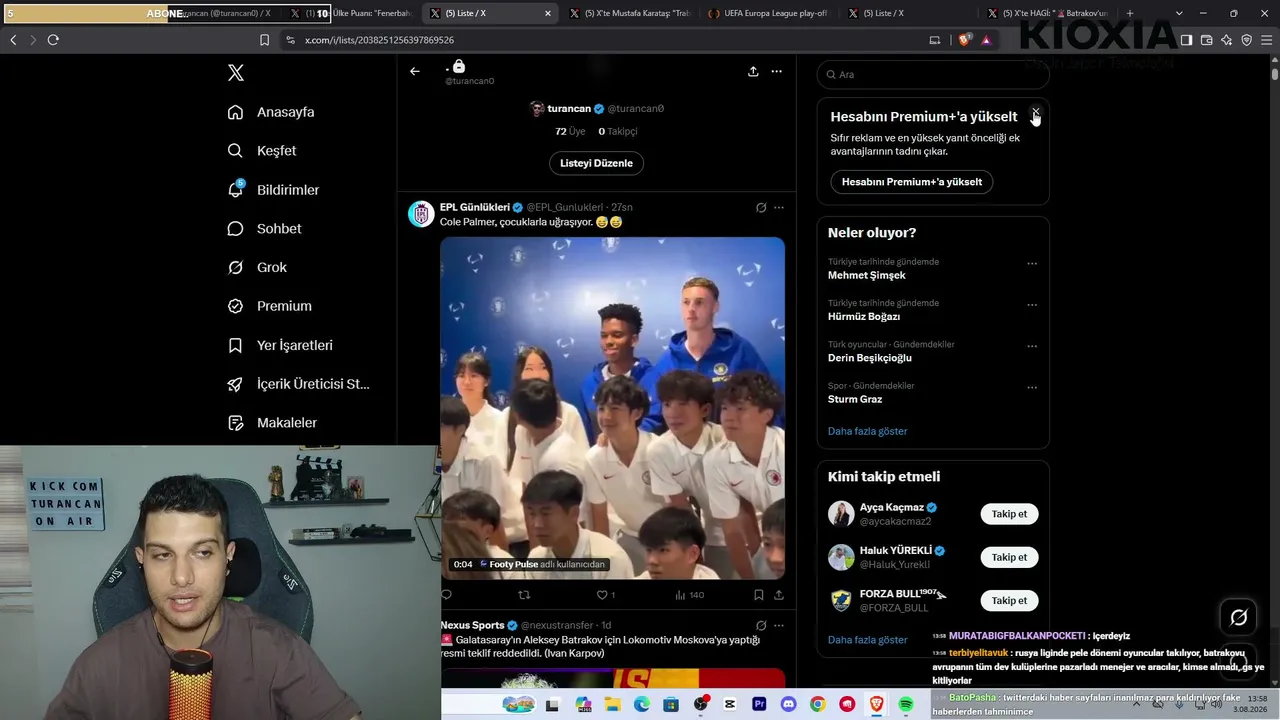
Task: Open the Hürmüz Boğazı trend
Action: click(864, 316)
